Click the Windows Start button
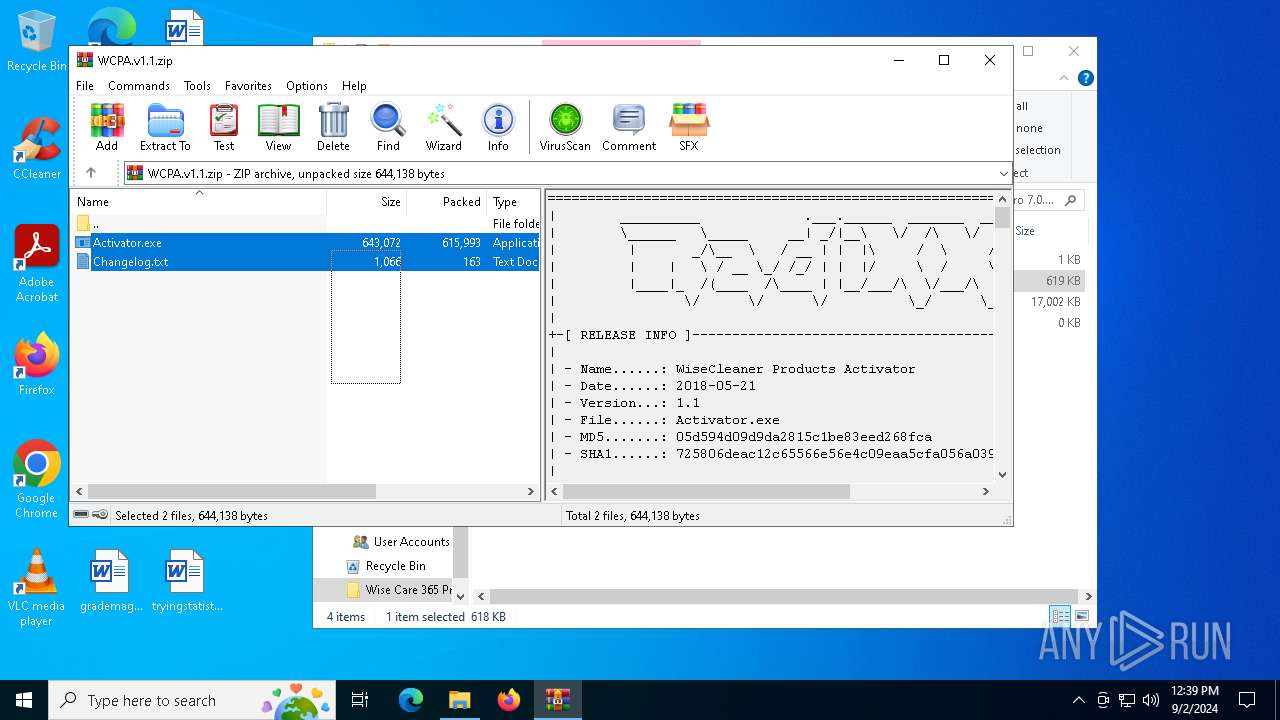 pos(24,700)
